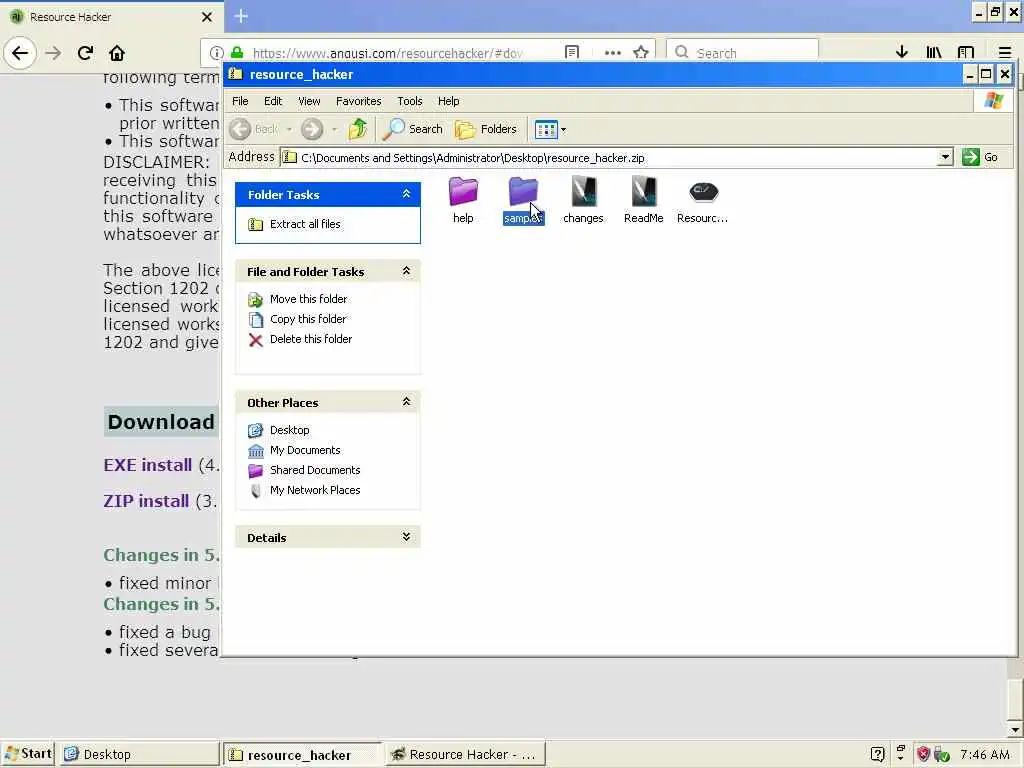The height and width of the screenshot is (768, 1024).
Task: Click the EXE install link on webpage
Action: [x=148, y=465]
